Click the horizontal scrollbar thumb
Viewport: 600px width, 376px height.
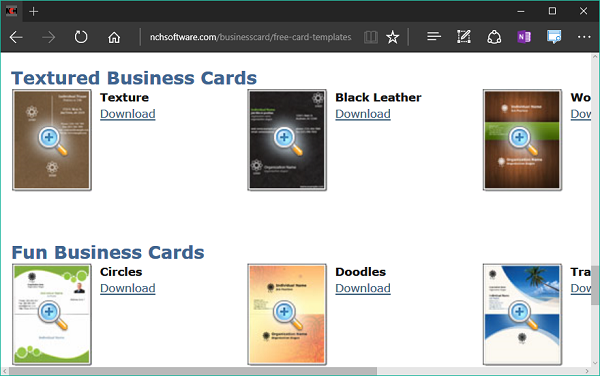(x=193, y=371)
